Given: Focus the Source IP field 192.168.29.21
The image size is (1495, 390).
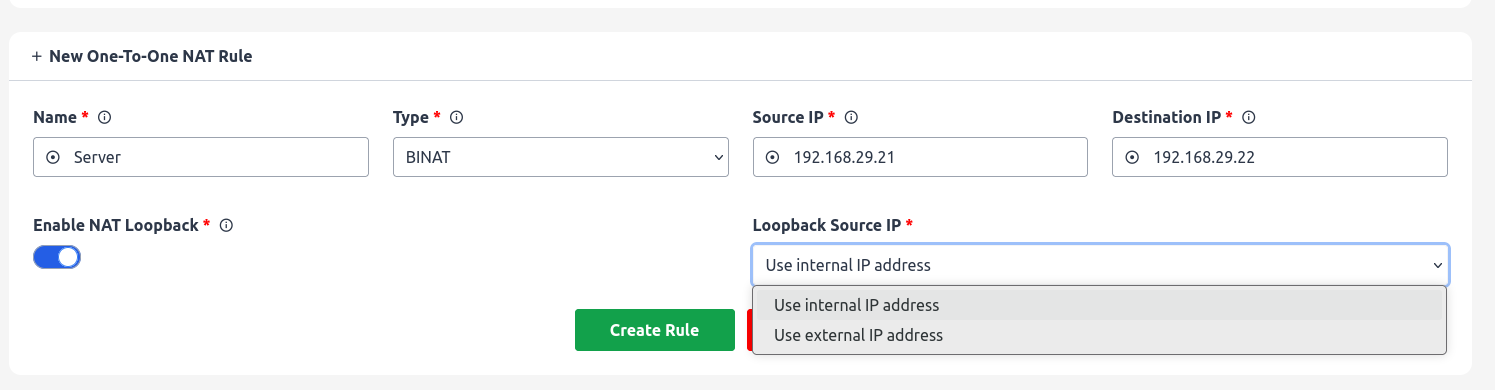Looking at the screenshot, I should coord(920,157).
